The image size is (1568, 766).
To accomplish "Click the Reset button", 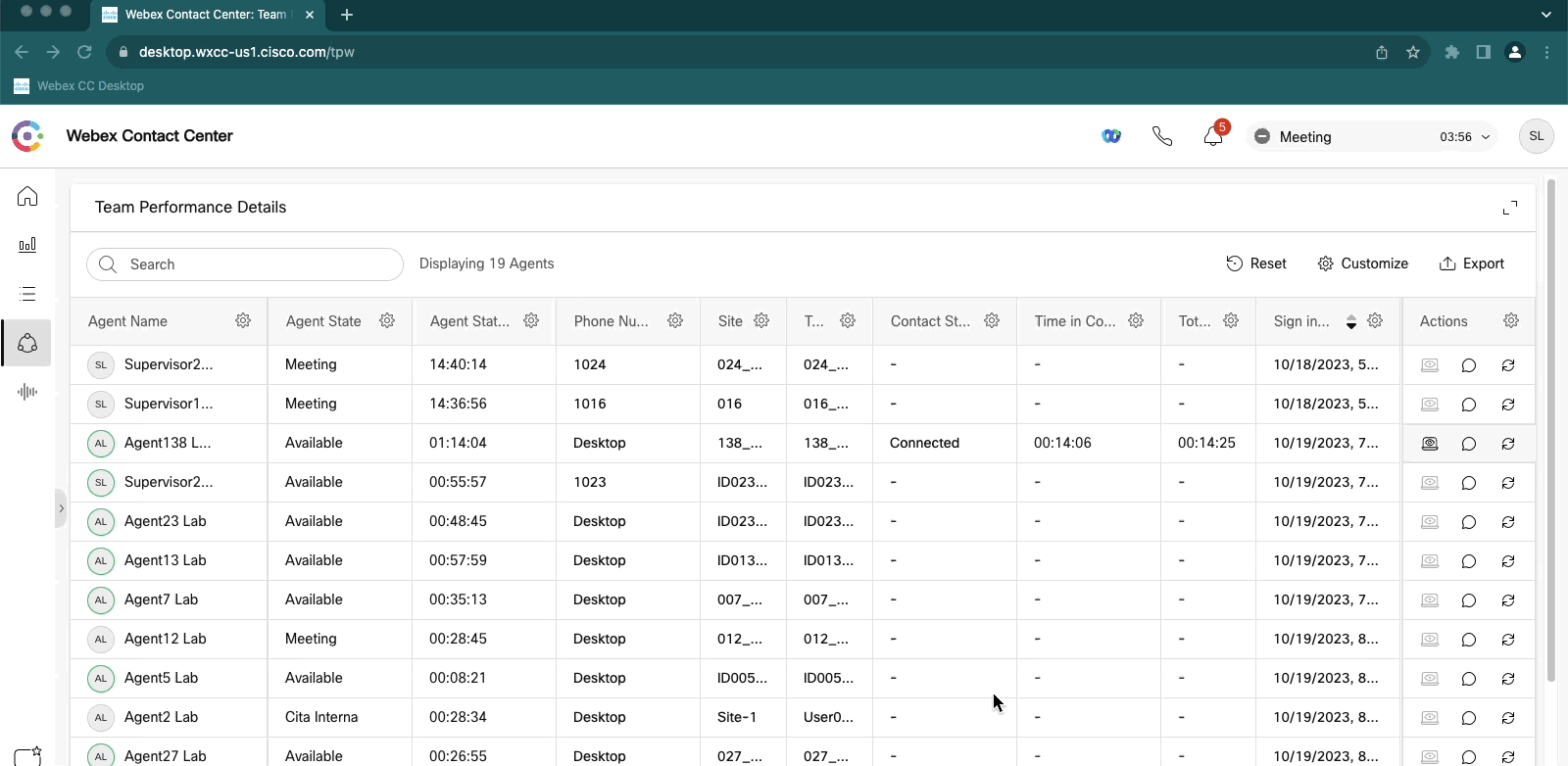I will (1256, 263).
